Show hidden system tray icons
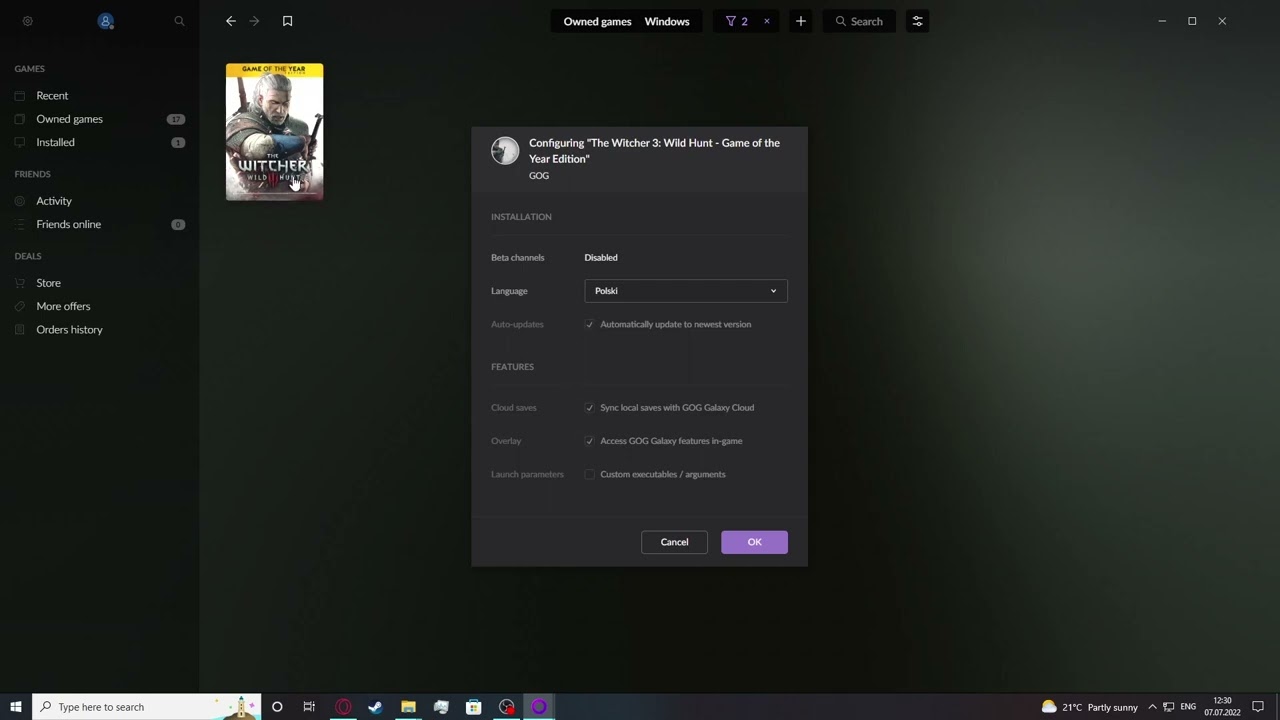Screen dimensions: 1280x720 pyautogui.click(x=1152, y=707)
